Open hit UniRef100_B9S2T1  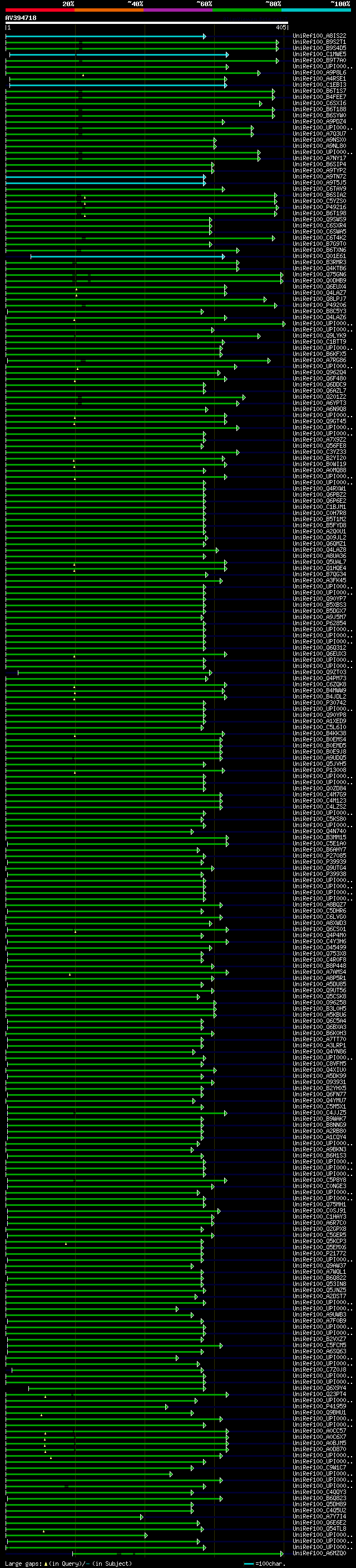319,42
